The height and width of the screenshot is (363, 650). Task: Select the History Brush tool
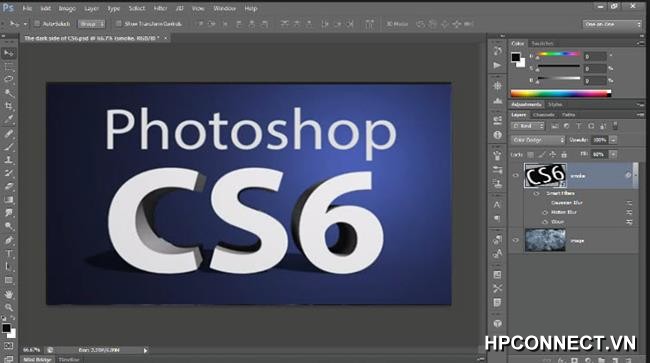tap(8, 173)
